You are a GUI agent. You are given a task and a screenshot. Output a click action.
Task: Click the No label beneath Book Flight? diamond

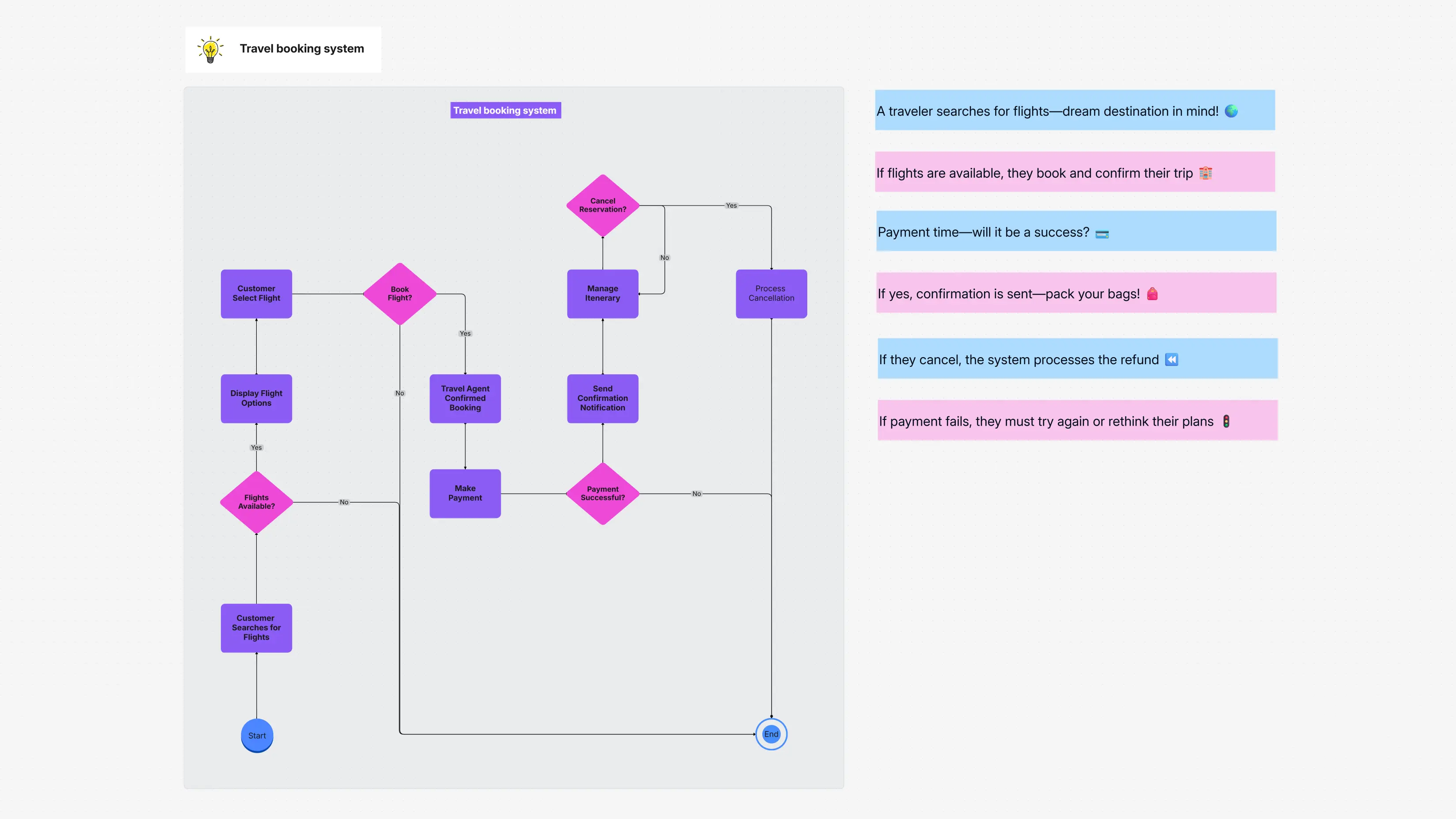click(x=399, y=393)
